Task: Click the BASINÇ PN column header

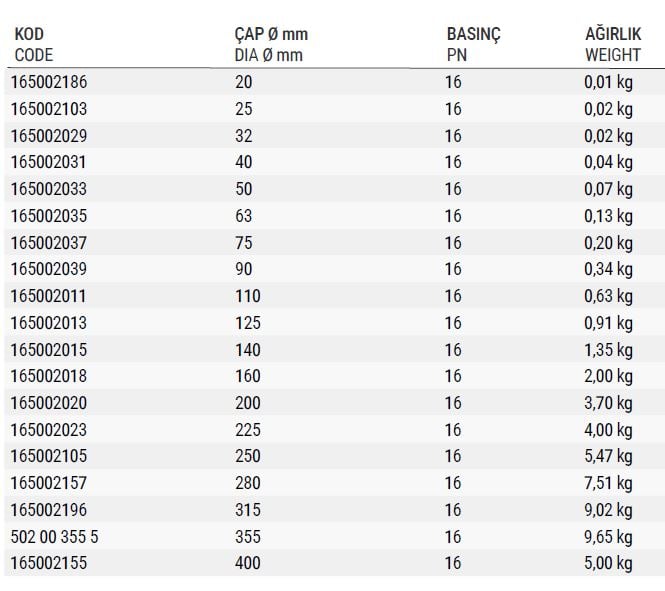Action: [x=473, y=45]
